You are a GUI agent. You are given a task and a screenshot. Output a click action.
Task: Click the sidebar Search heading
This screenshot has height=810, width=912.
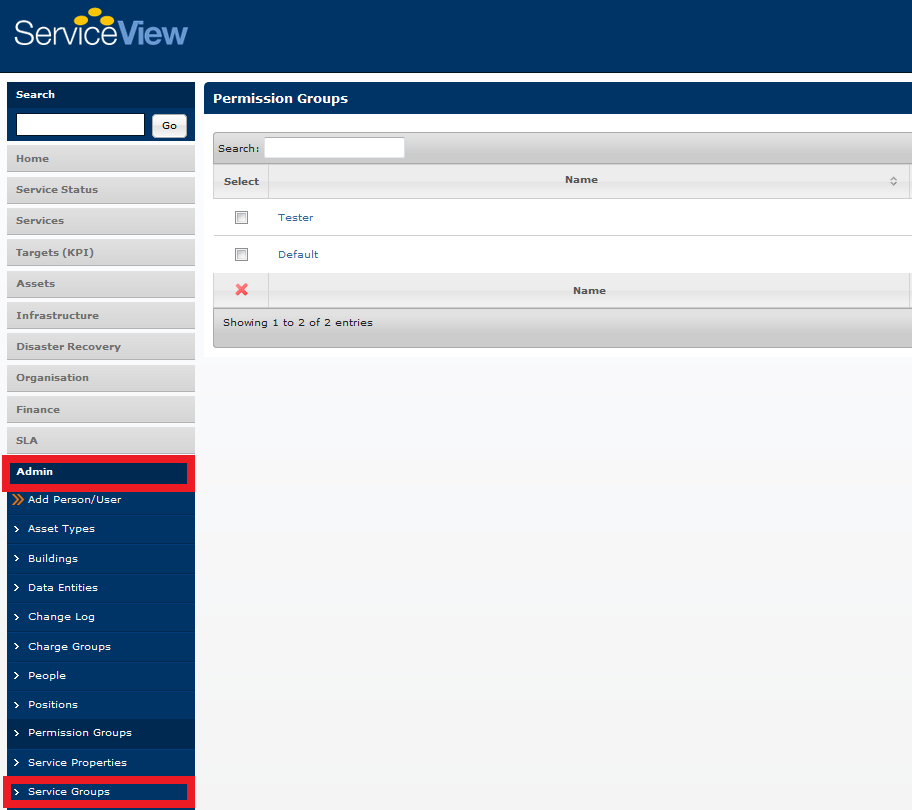coord(35,94)
